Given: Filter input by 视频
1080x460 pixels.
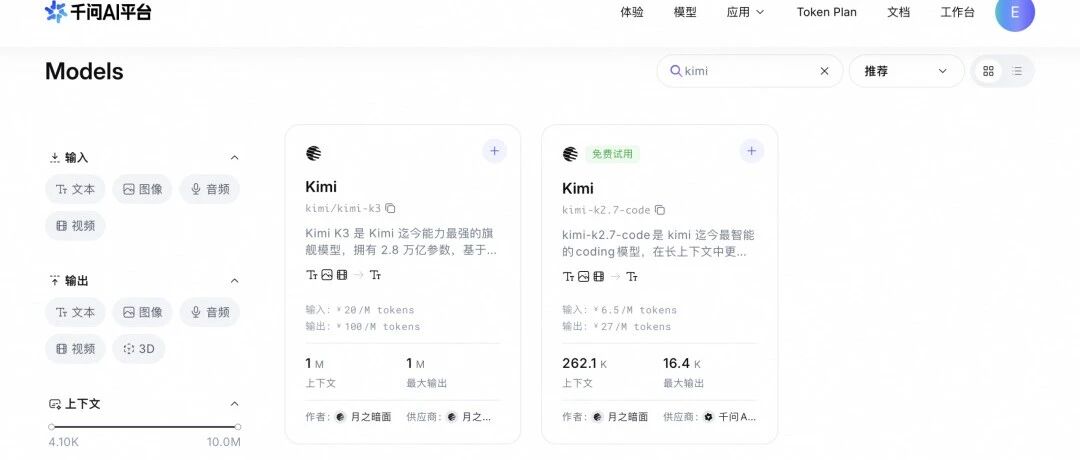Looking at the screenshot, I should click(75, 225).
